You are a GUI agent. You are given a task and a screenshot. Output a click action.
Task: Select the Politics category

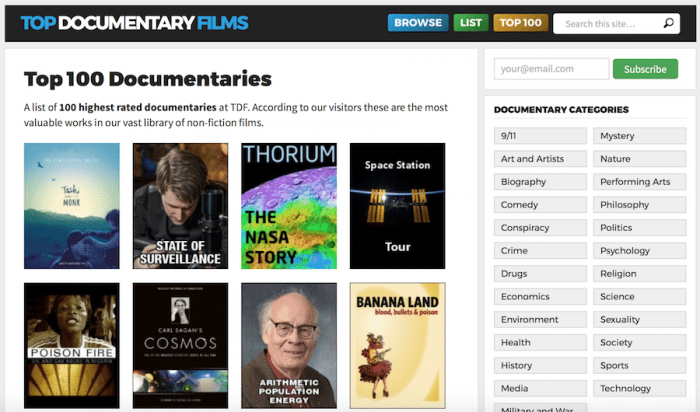tap(639, 228)
